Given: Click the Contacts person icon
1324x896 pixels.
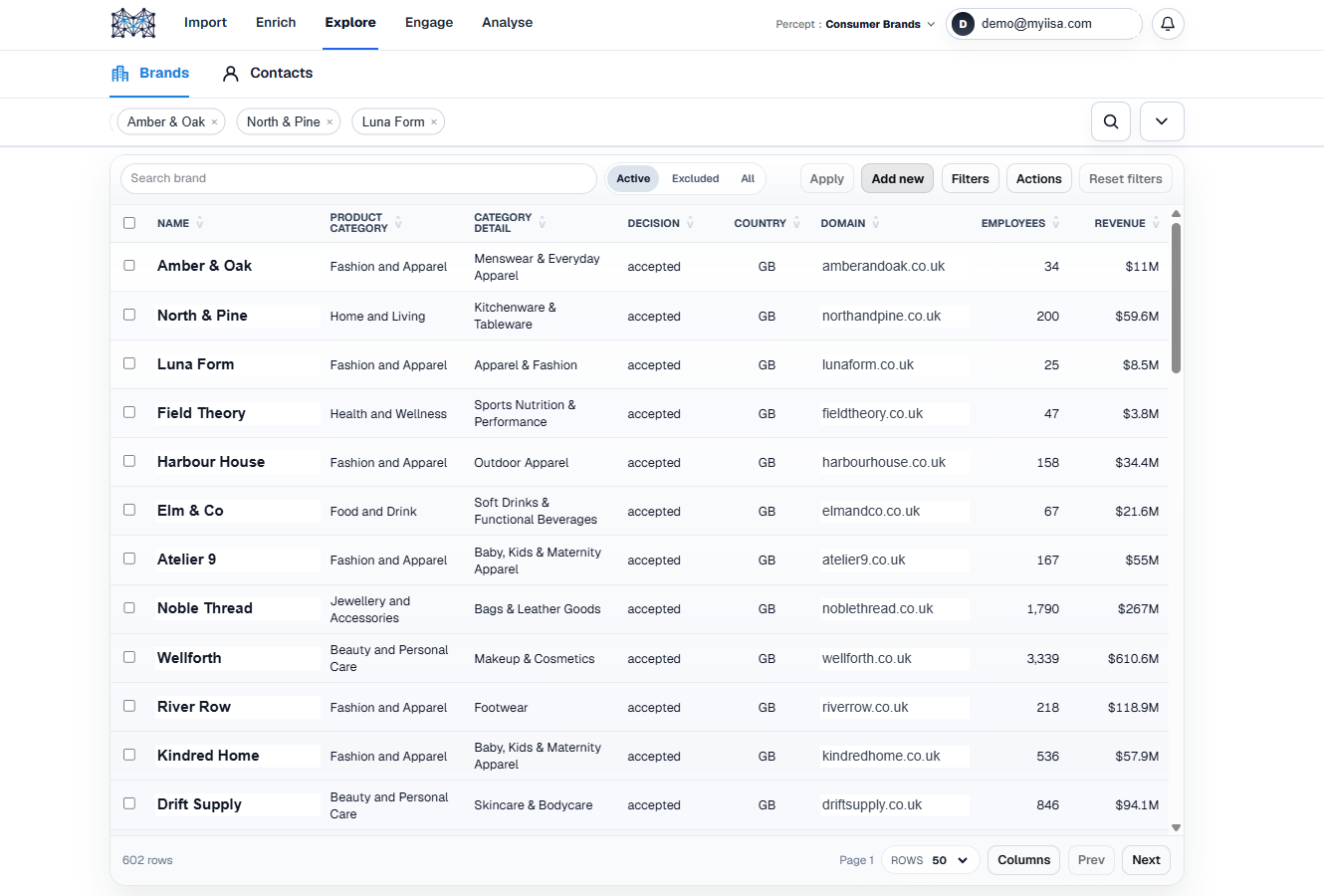Looking at the screenshot, I should (231, 74).
